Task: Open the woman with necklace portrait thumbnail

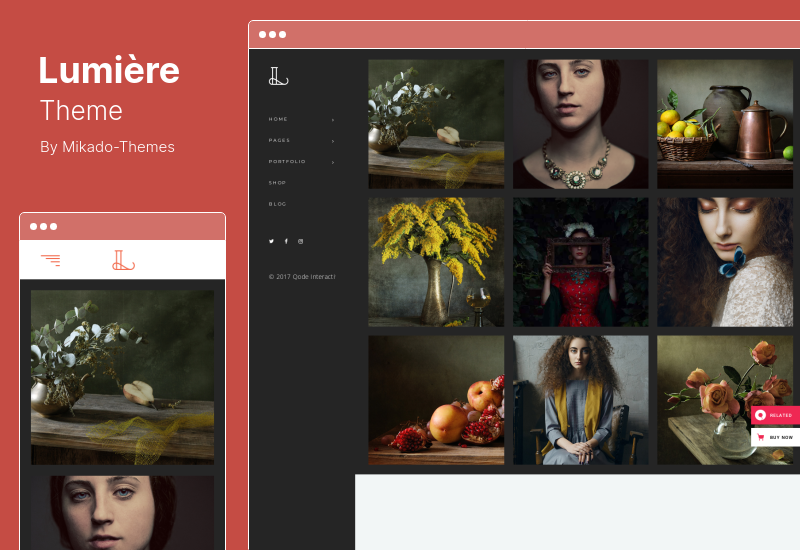Action: (581, 124)
